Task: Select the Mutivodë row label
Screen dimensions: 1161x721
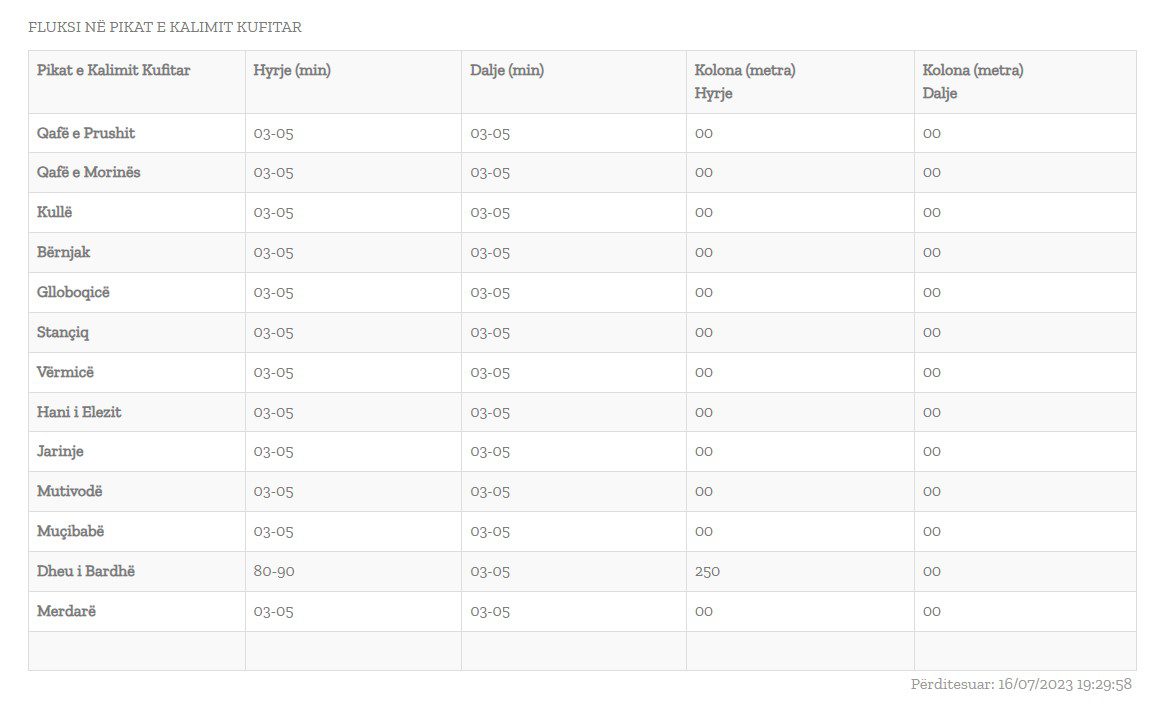Action: 70,491
